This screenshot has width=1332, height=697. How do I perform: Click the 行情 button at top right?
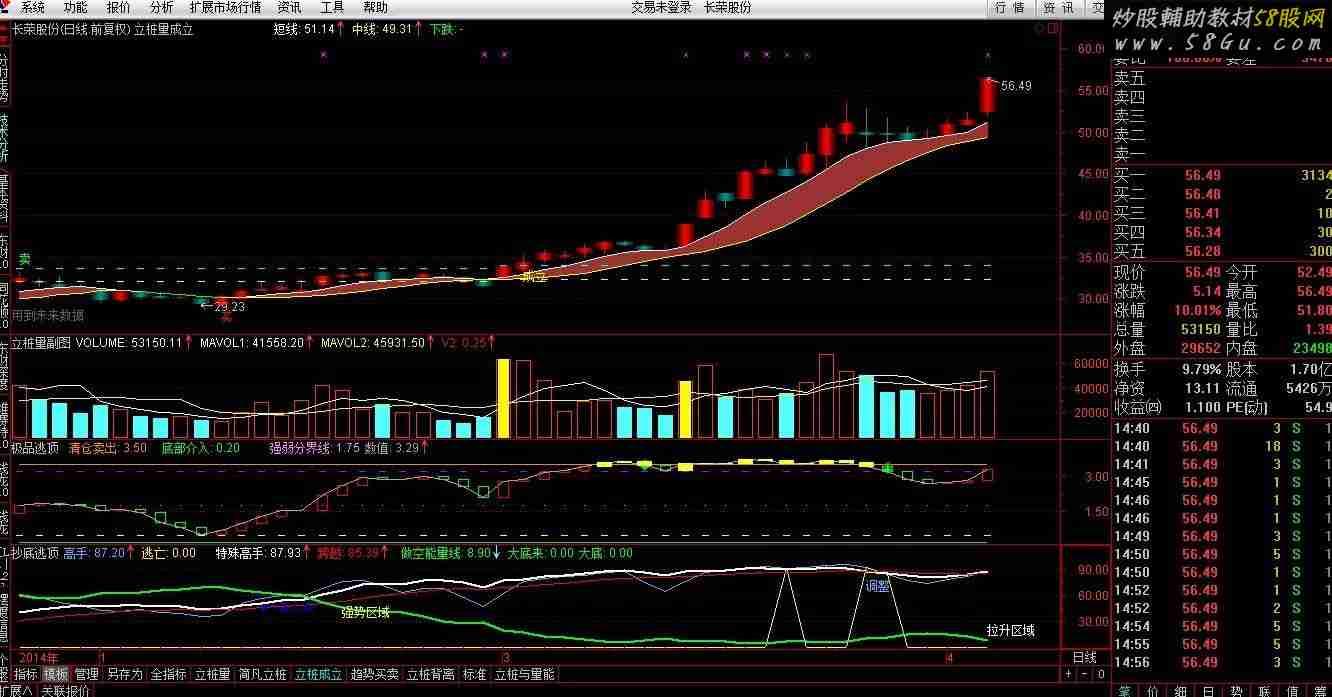click(x=1011, y=8)
